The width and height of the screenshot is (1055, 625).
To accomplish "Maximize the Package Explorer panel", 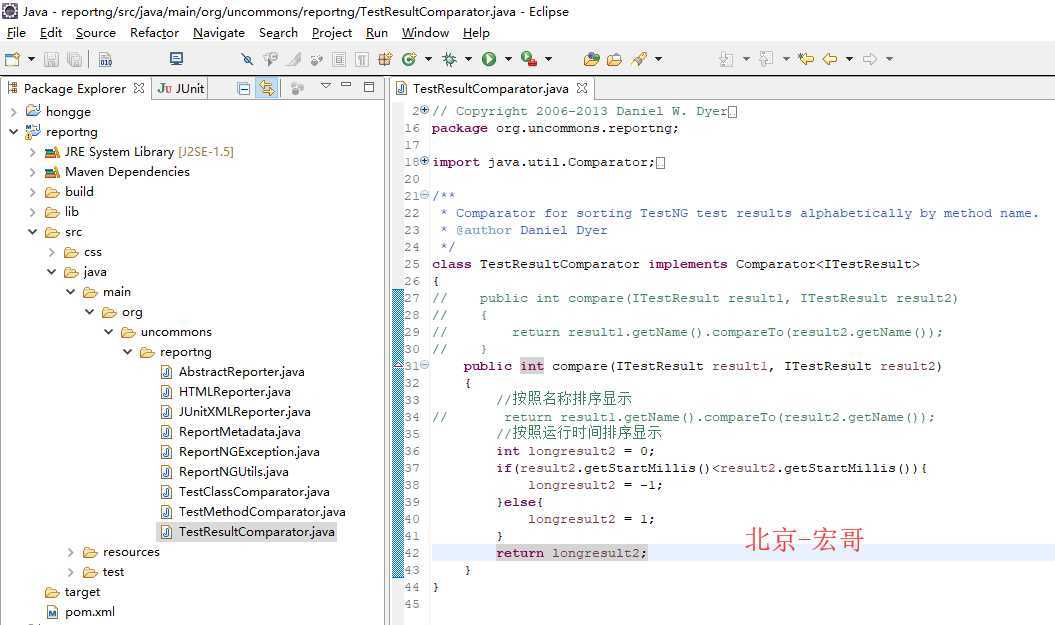I will [369, 86].
